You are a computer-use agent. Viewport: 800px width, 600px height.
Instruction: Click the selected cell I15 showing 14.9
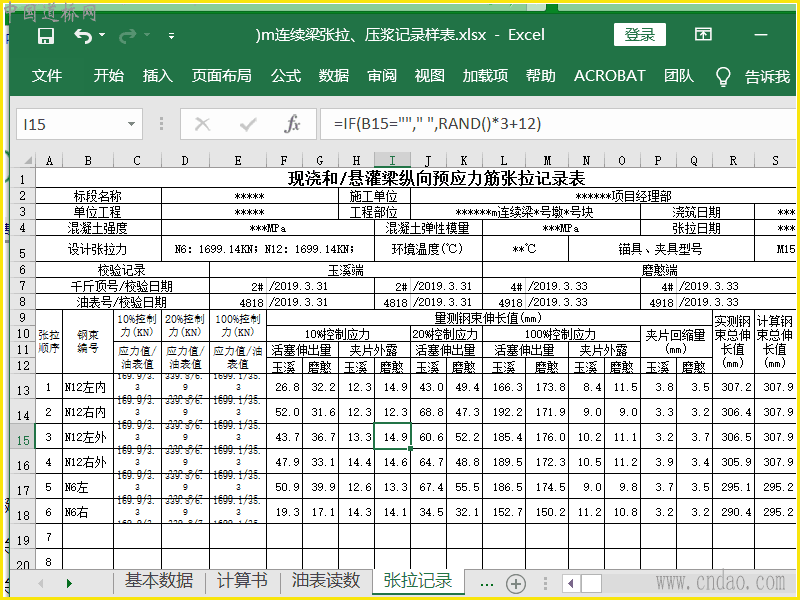tap(392, 437)
